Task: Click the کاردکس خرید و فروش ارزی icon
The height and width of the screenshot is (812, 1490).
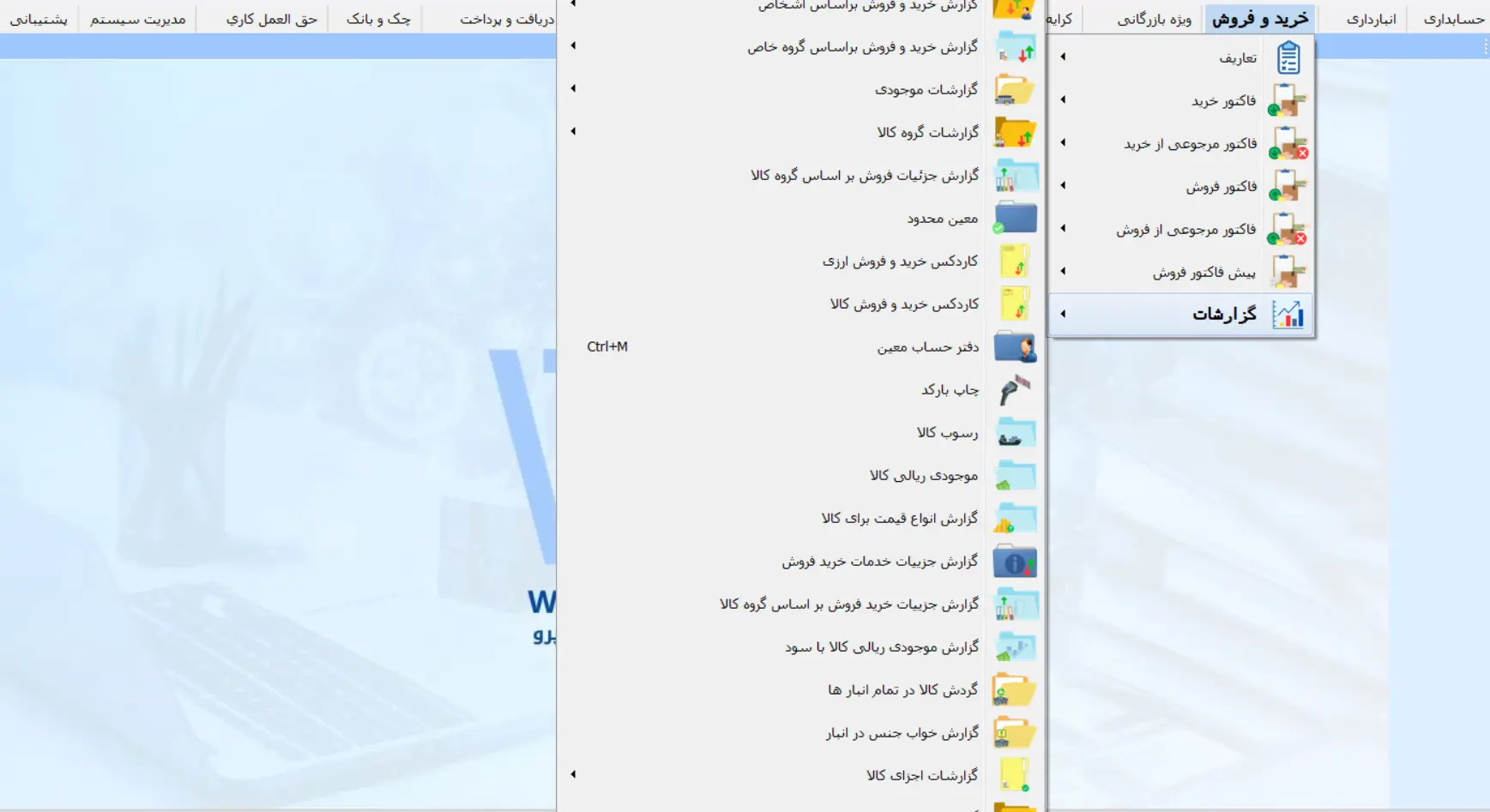Action: (x=1015, y=261)
